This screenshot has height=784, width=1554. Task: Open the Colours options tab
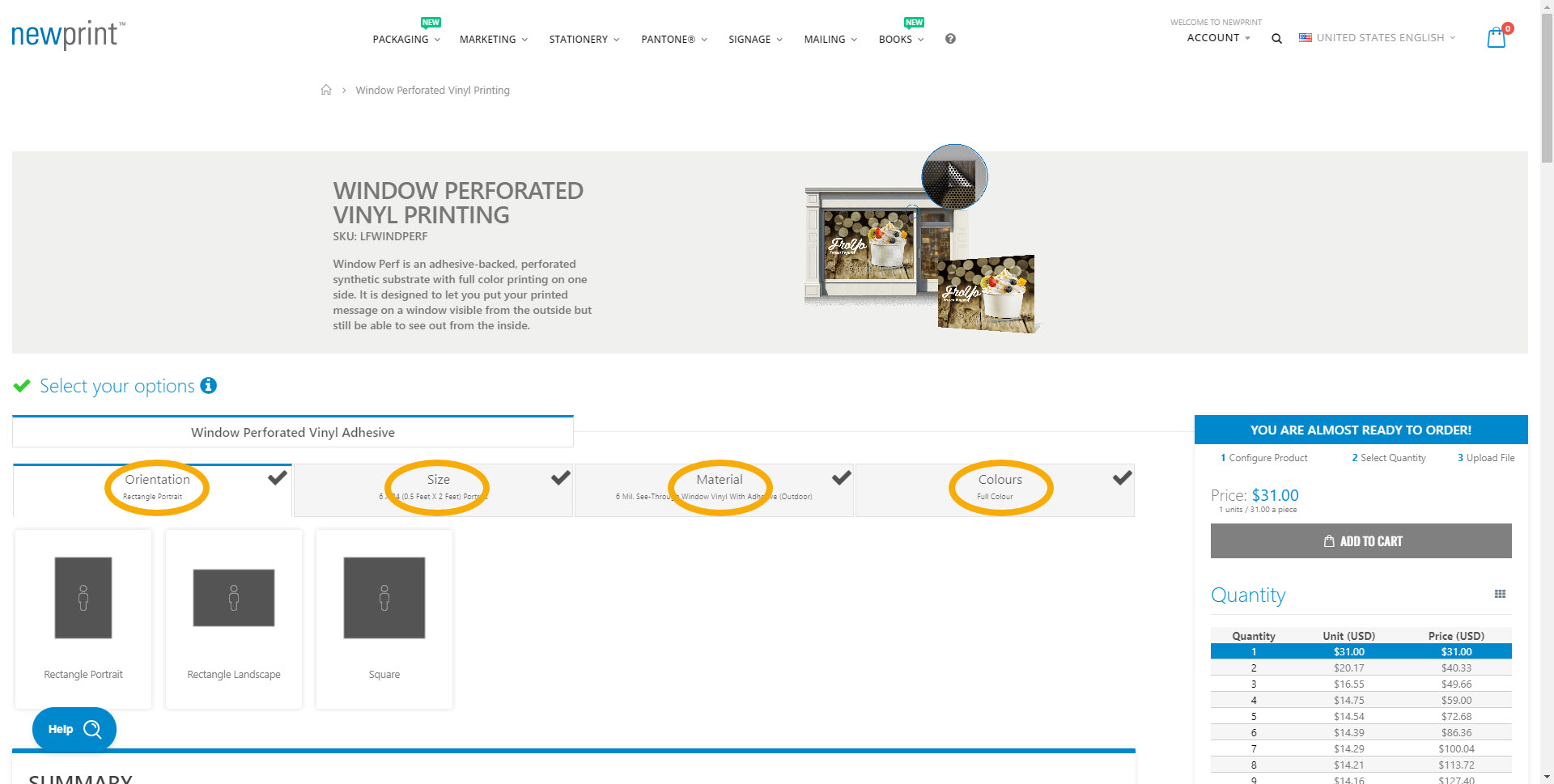995,490
